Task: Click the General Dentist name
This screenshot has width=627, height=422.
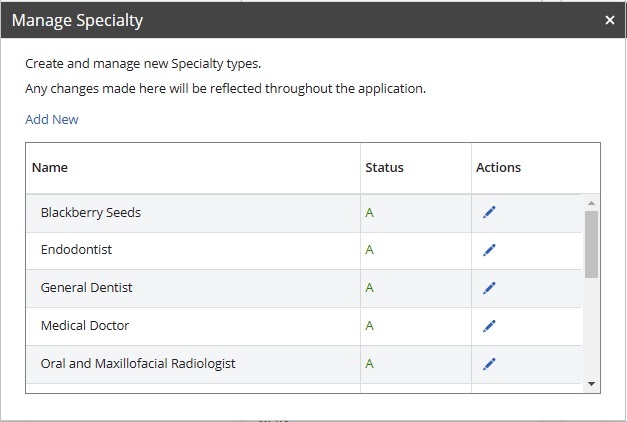Action: tap(86, 288)
